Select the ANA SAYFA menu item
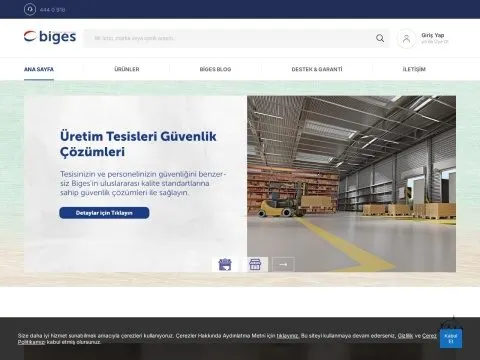The width and height of the screenshot is (480, 360). (39, 69)
